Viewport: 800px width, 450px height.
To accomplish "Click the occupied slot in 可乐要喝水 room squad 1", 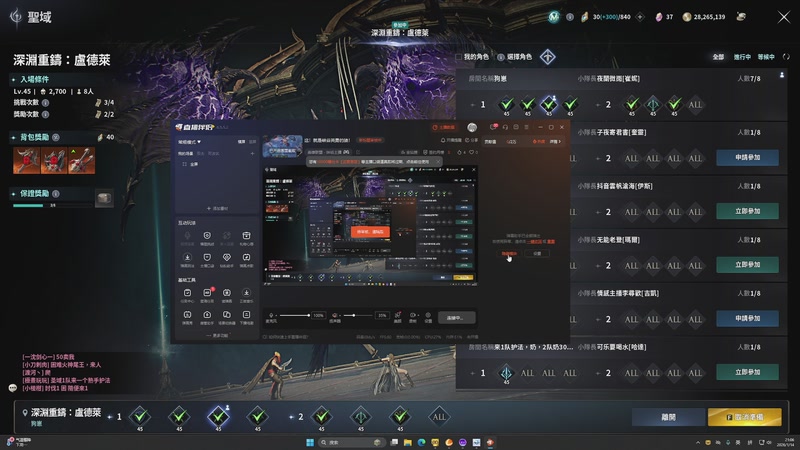I will tap(506, 373).
